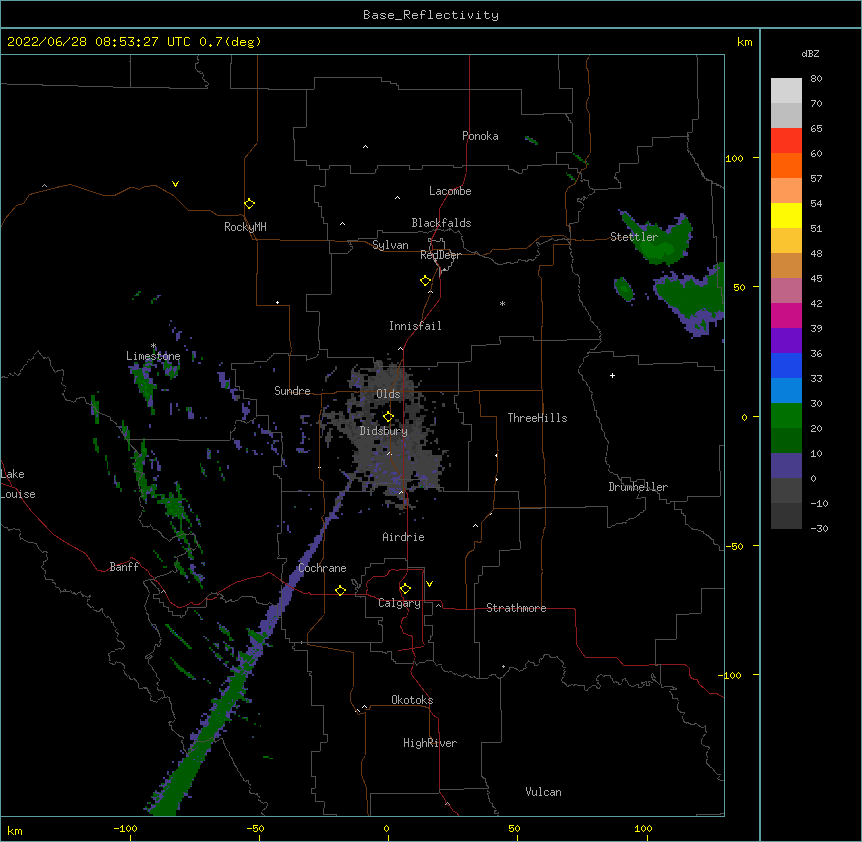Click the dBZ legend heading

click(810, 53)
